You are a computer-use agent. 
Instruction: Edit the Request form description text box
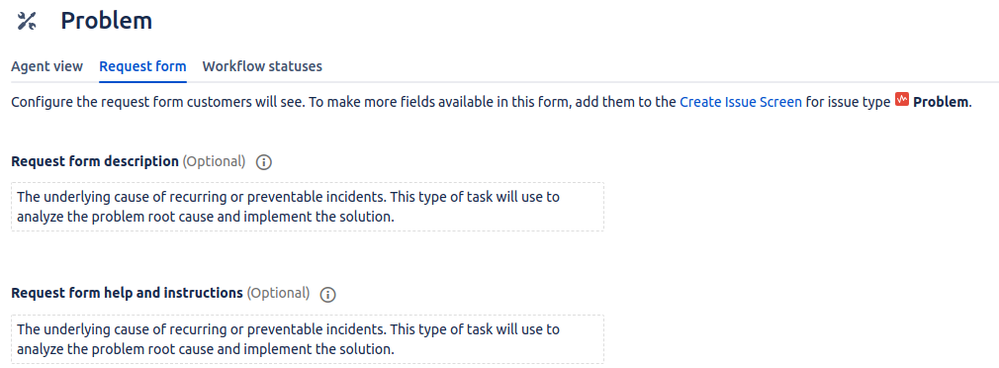[x=308, y=207]
